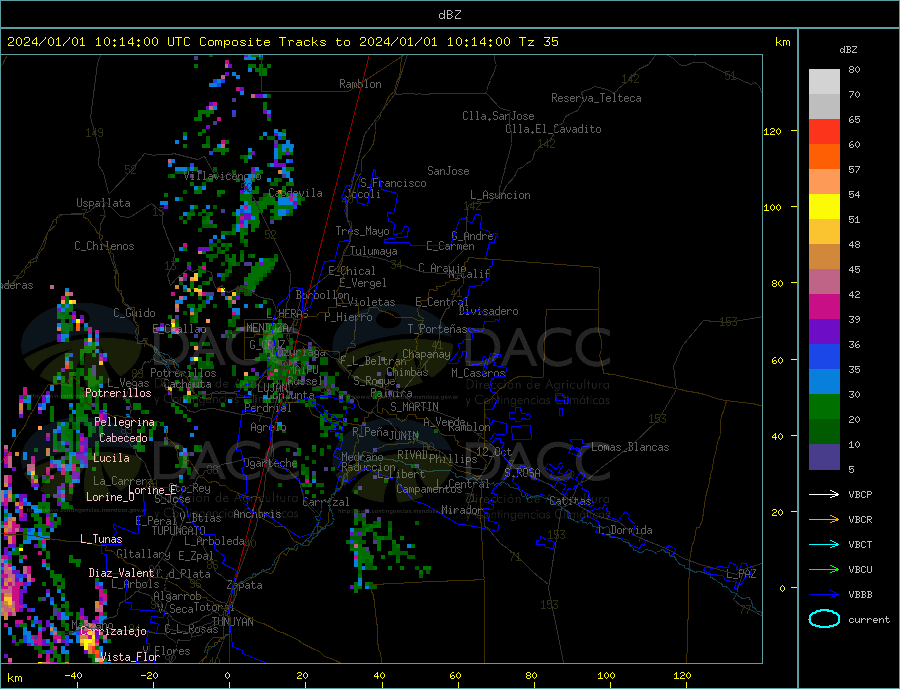Click the '120' tick on x-axis
The width and height of the screenshot is (900, 689).
(682, 676)
